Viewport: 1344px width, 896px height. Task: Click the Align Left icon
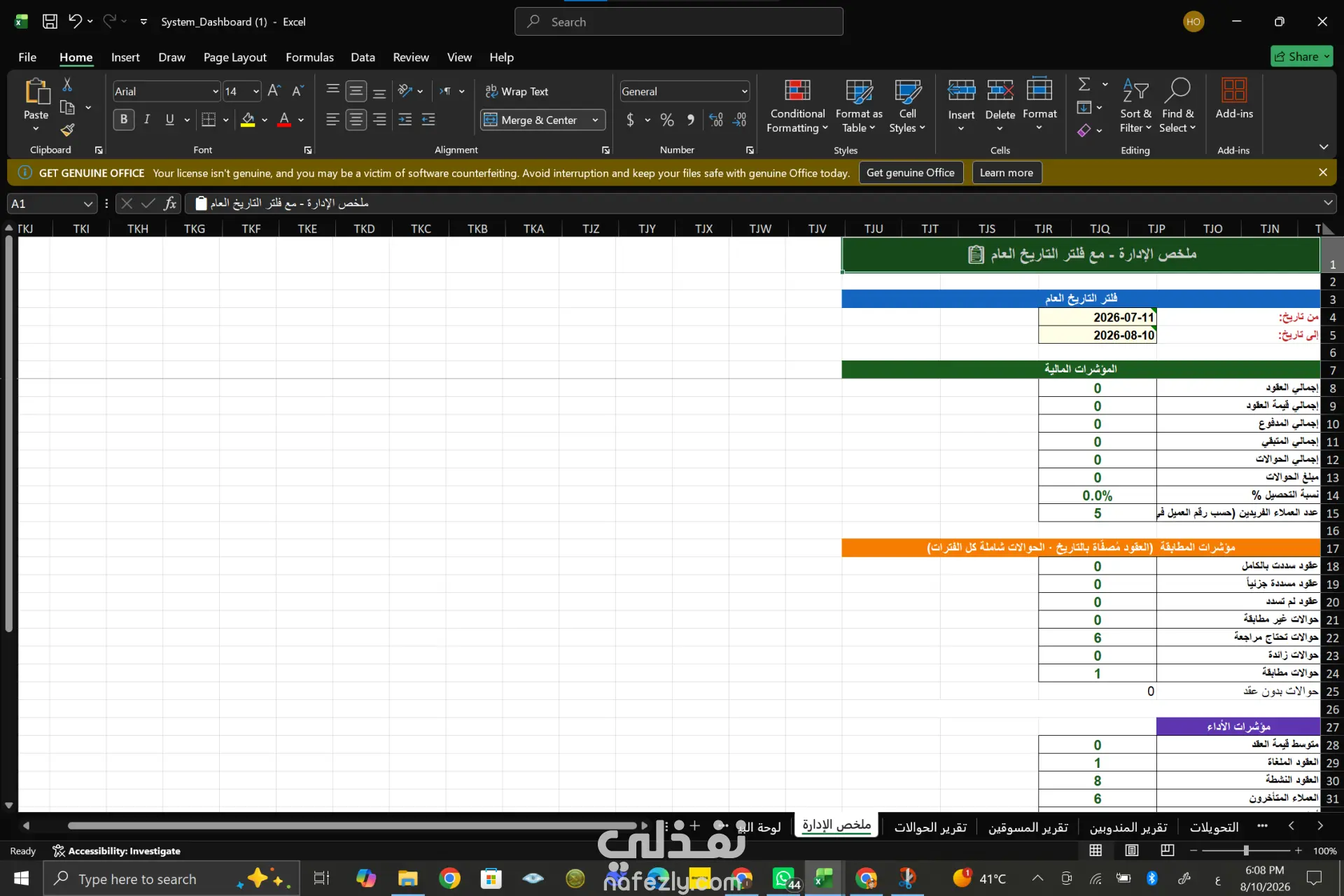coord(332,120)
